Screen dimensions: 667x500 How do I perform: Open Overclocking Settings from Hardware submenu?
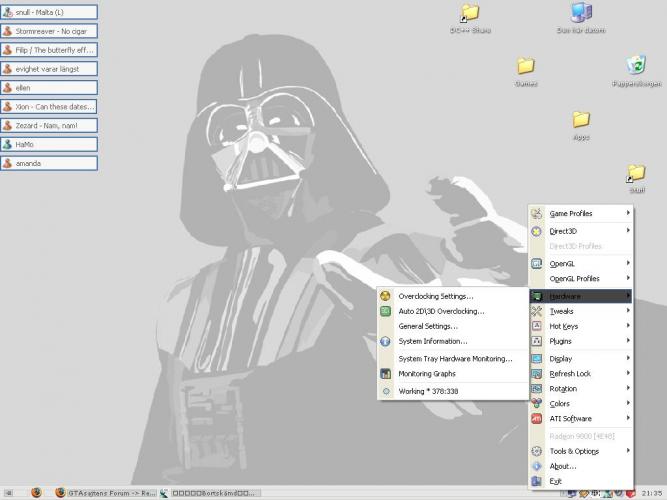[x=435, y=296]
